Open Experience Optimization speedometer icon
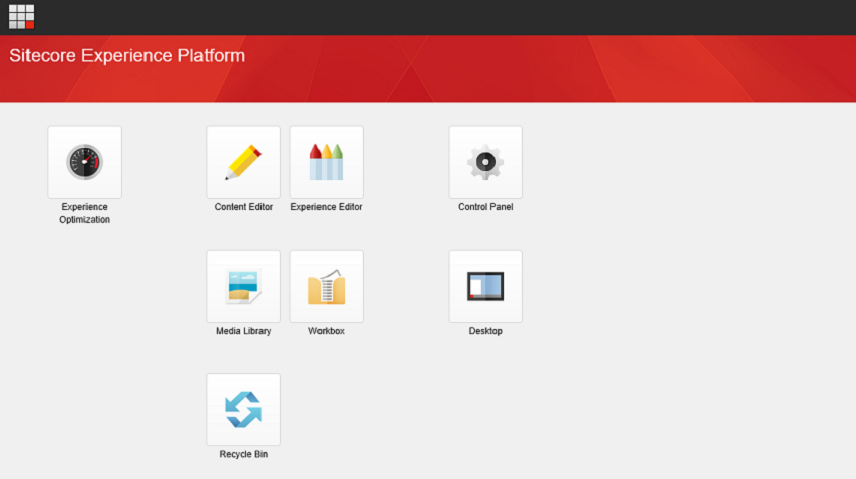856x479 pixels. pyautogui.click(x=84, y=162)
